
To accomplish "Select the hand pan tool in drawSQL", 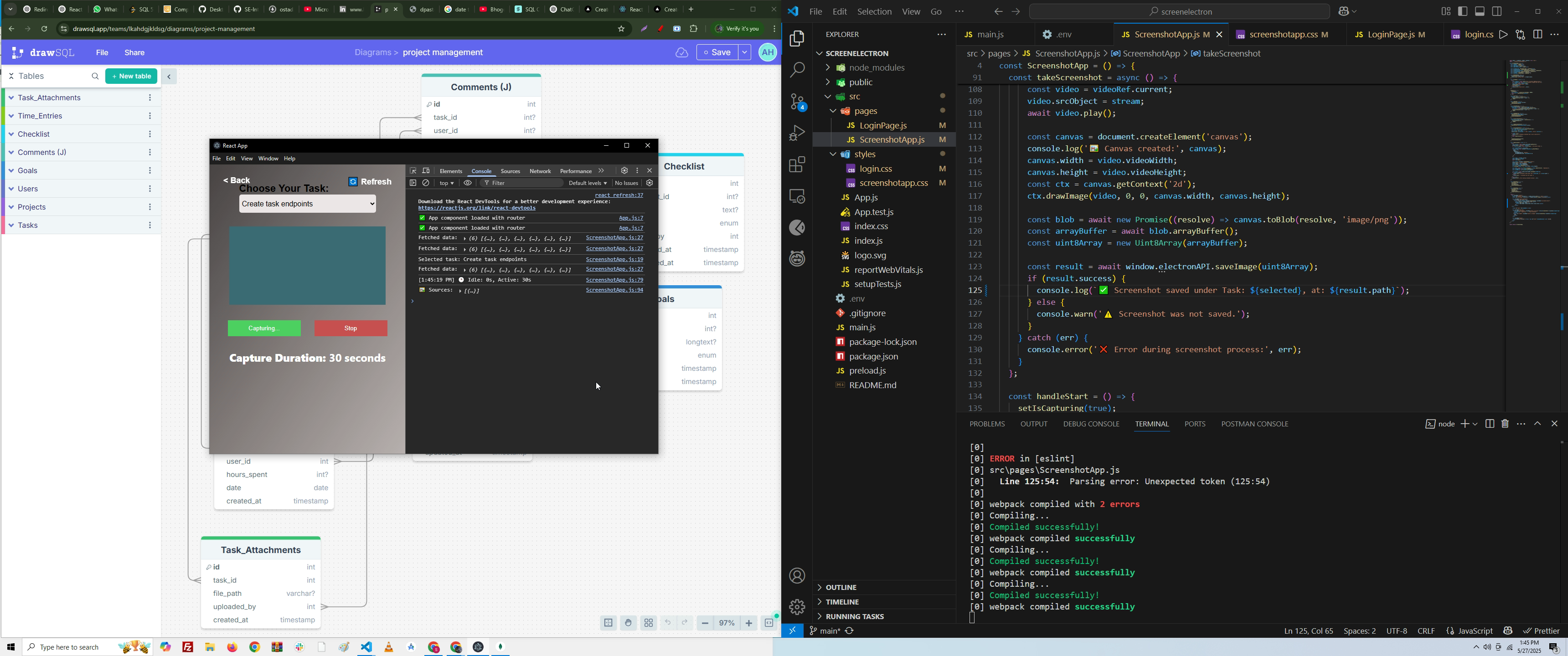I will (629, 623).
